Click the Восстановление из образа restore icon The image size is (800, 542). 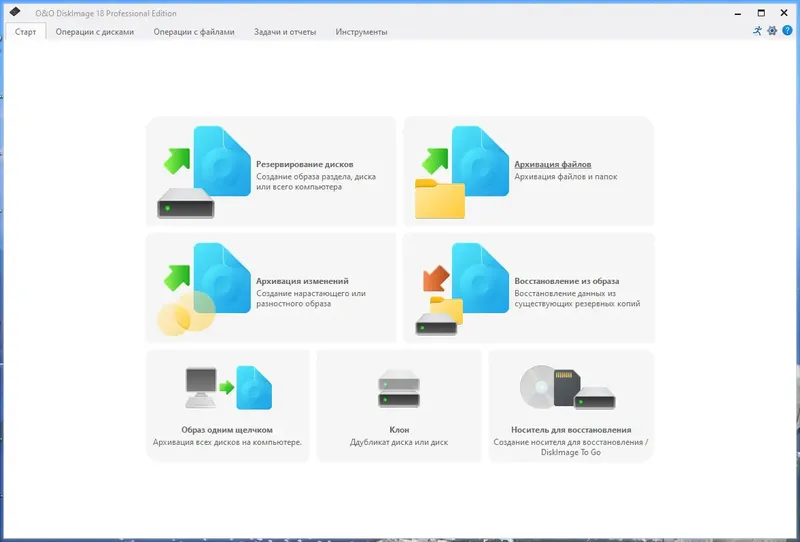pos(462,289)
